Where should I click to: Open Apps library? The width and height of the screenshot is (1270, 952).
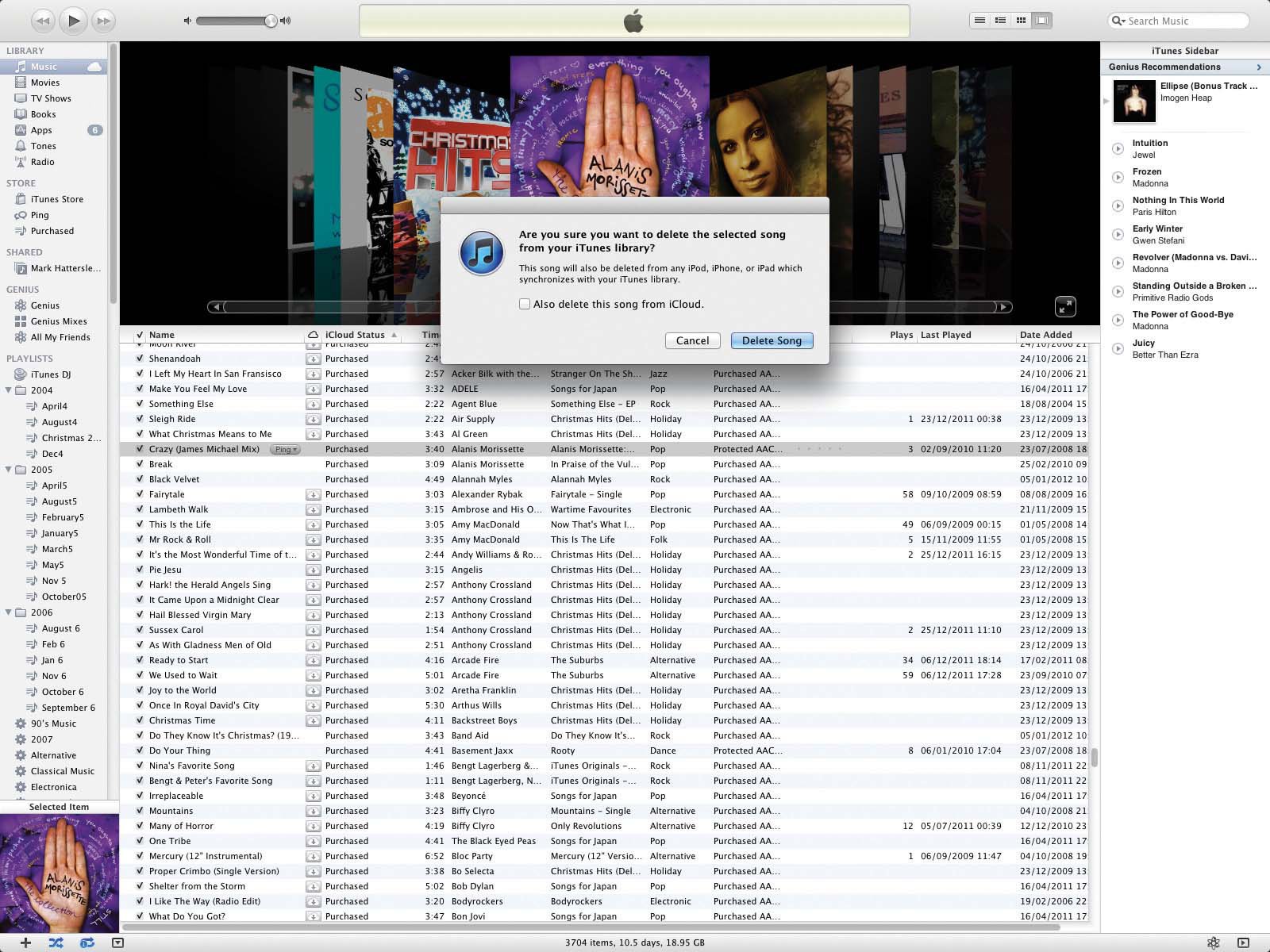pos(41,130)
